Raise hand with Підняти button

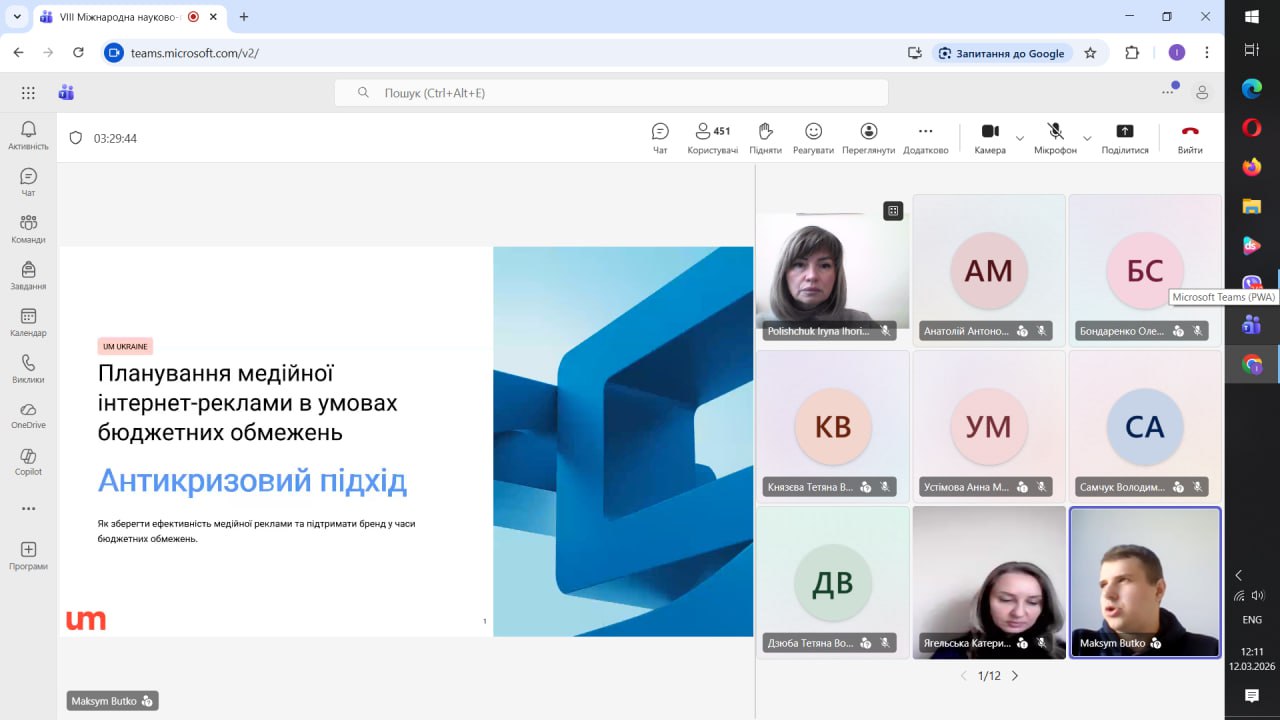(765, 138)
